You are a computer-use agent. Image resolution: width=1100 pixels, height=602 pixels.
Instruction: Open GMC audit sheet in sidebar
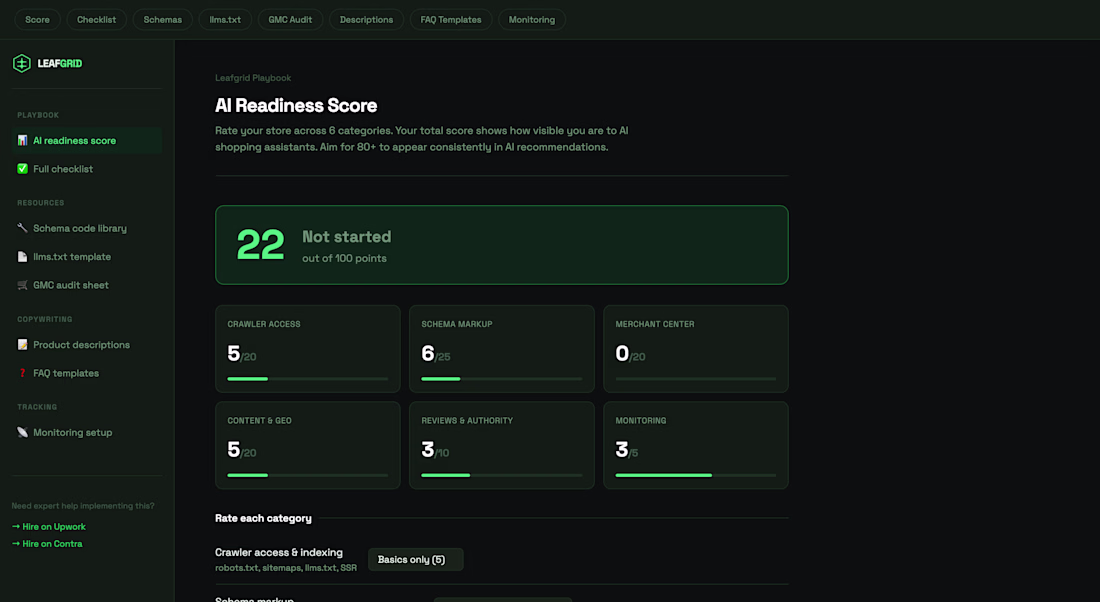[87, 285]
